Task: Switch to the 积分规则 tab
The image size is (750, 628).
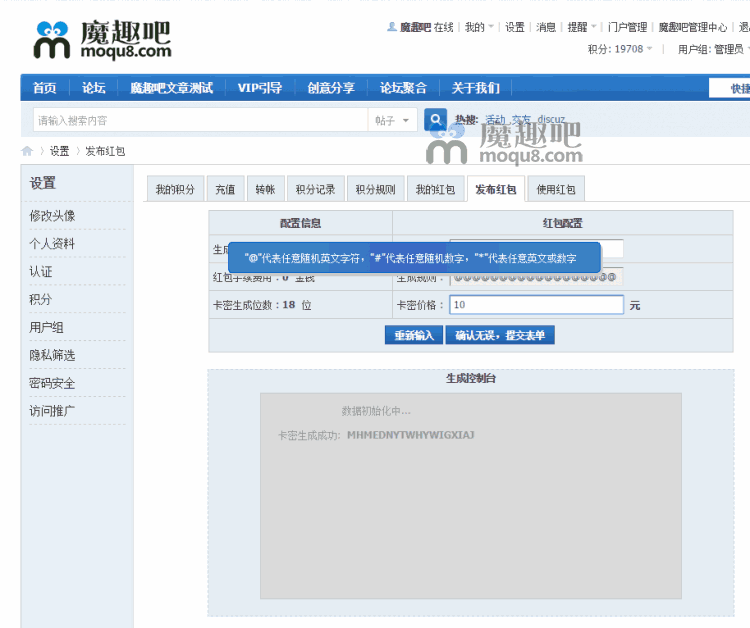Action: (375, 189)
